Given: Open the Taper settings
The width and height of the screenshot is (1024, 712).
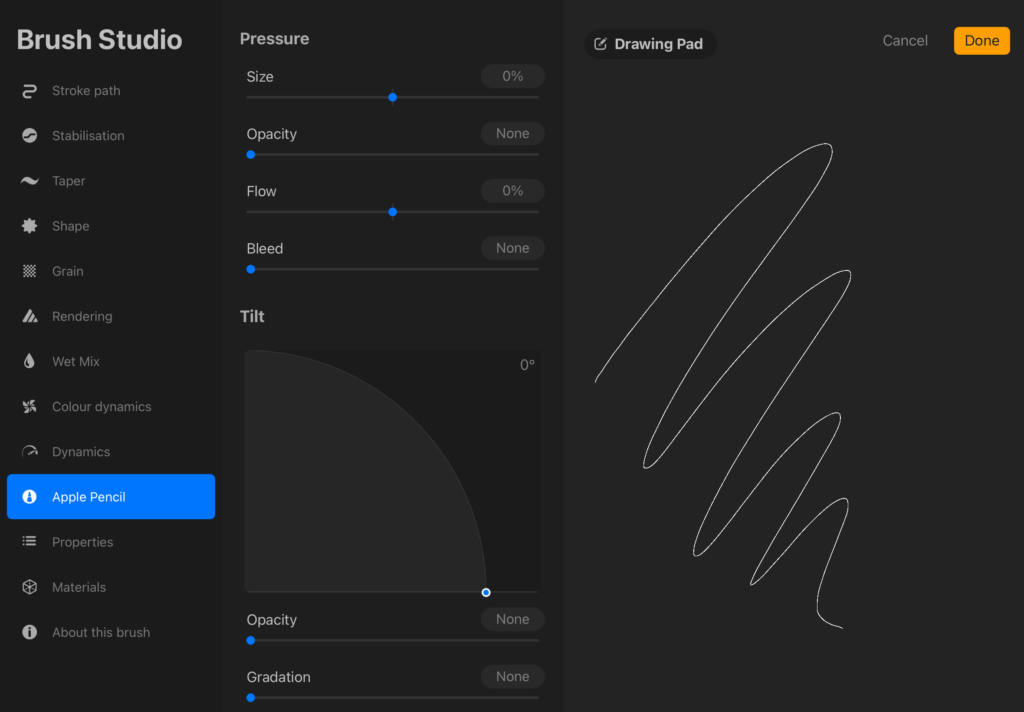Looking at the screenshot, I should [111, 181].
